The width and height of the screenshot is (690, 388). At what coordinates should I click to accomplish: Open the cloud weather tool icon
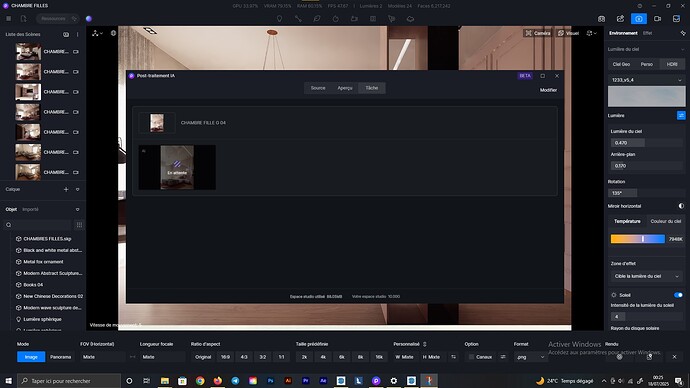410,19
